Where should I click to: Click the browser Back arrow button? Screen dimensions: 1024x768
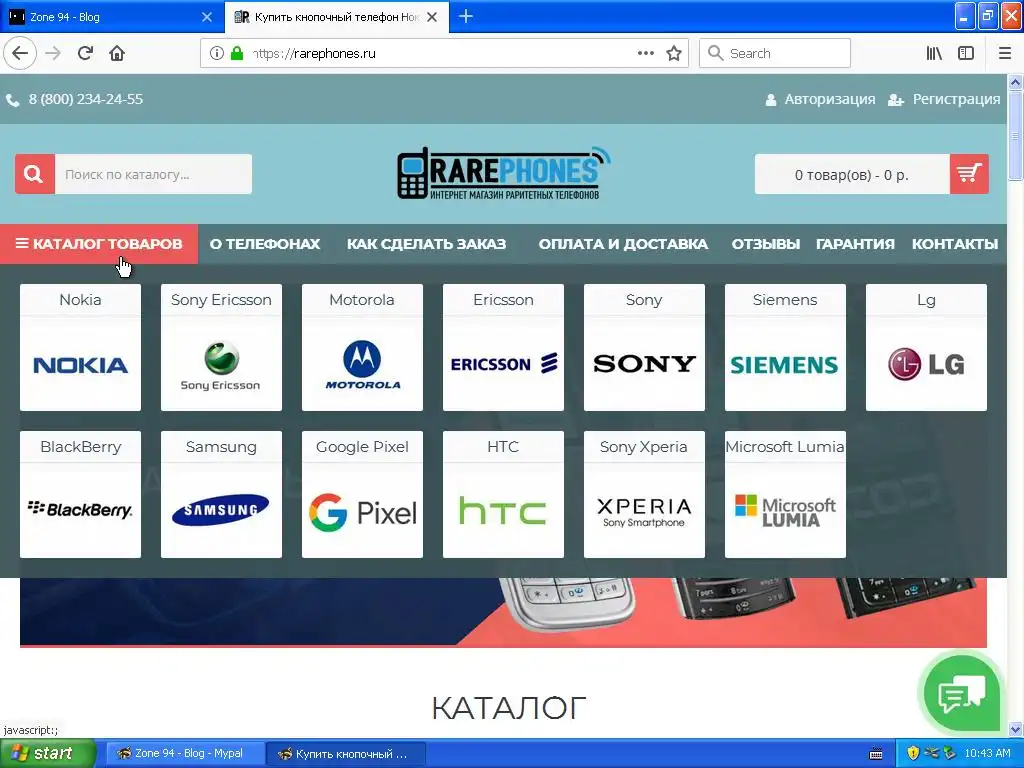[20, 54]
